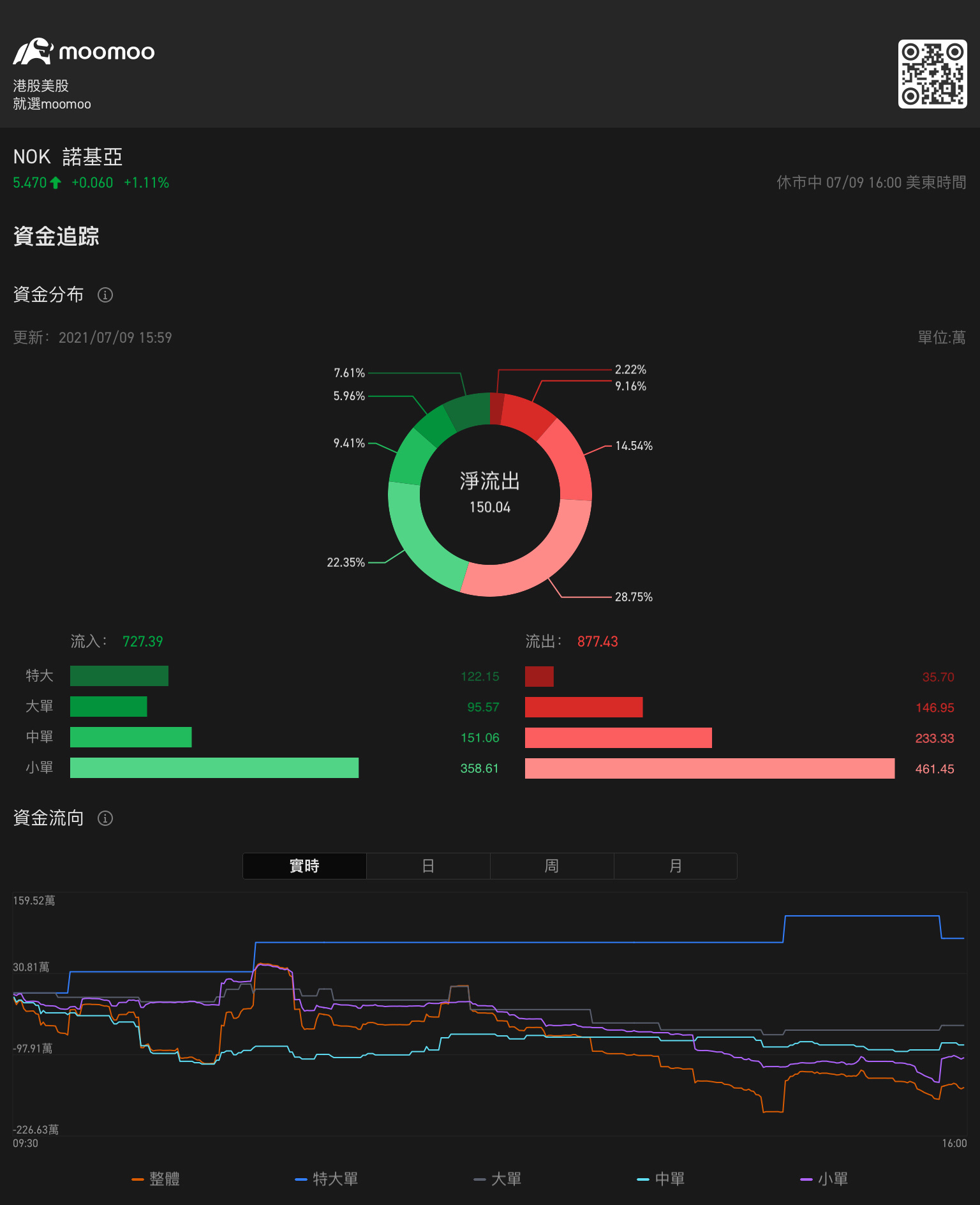This screenshot has width=980, height=1205.
Task: Click the 146.95 large order outflow value
Action: tap(935, 708)
